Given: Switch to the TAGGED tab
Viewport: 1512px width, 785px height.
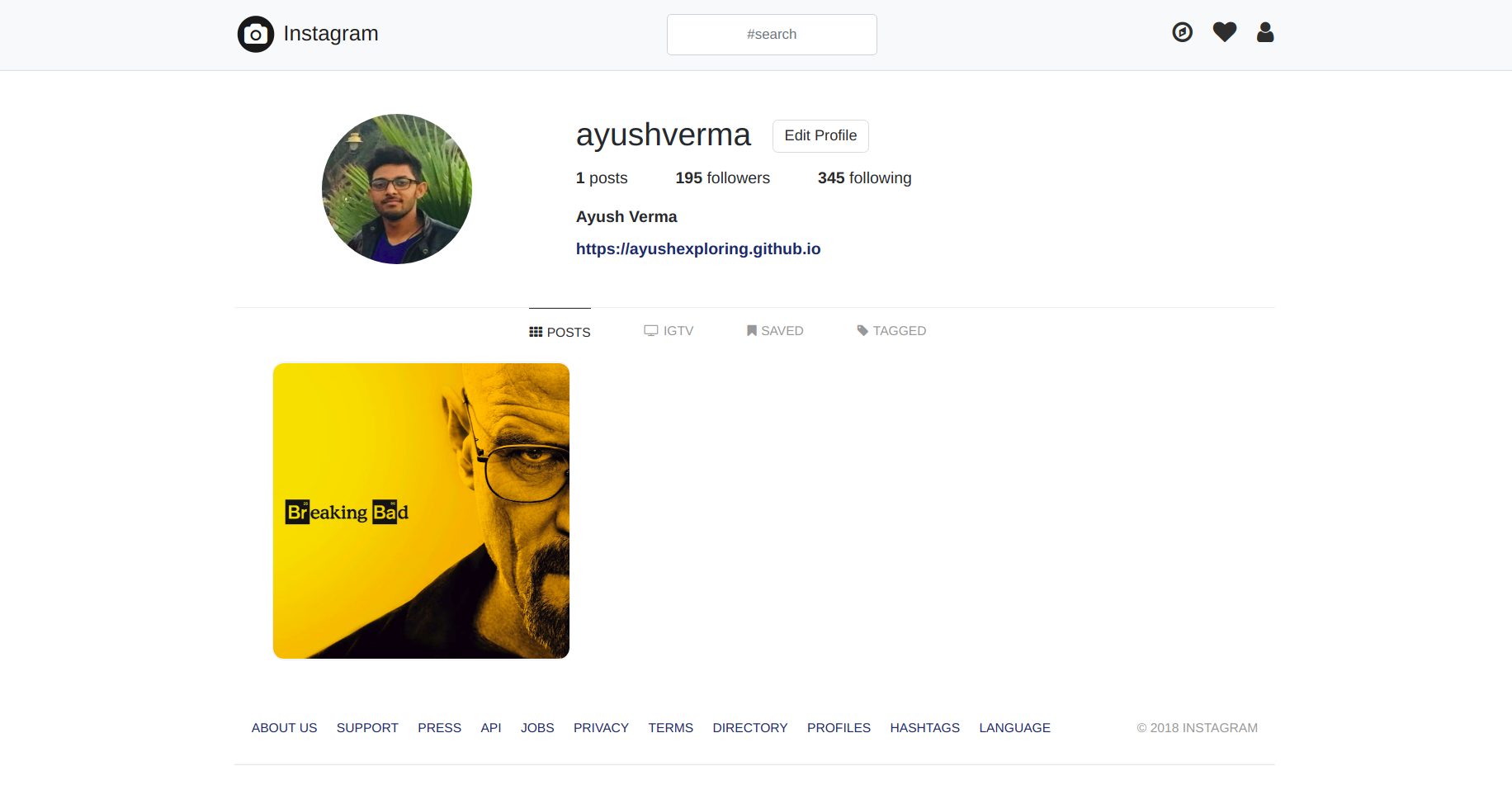Looking at the screenshot, I should 891,331.
